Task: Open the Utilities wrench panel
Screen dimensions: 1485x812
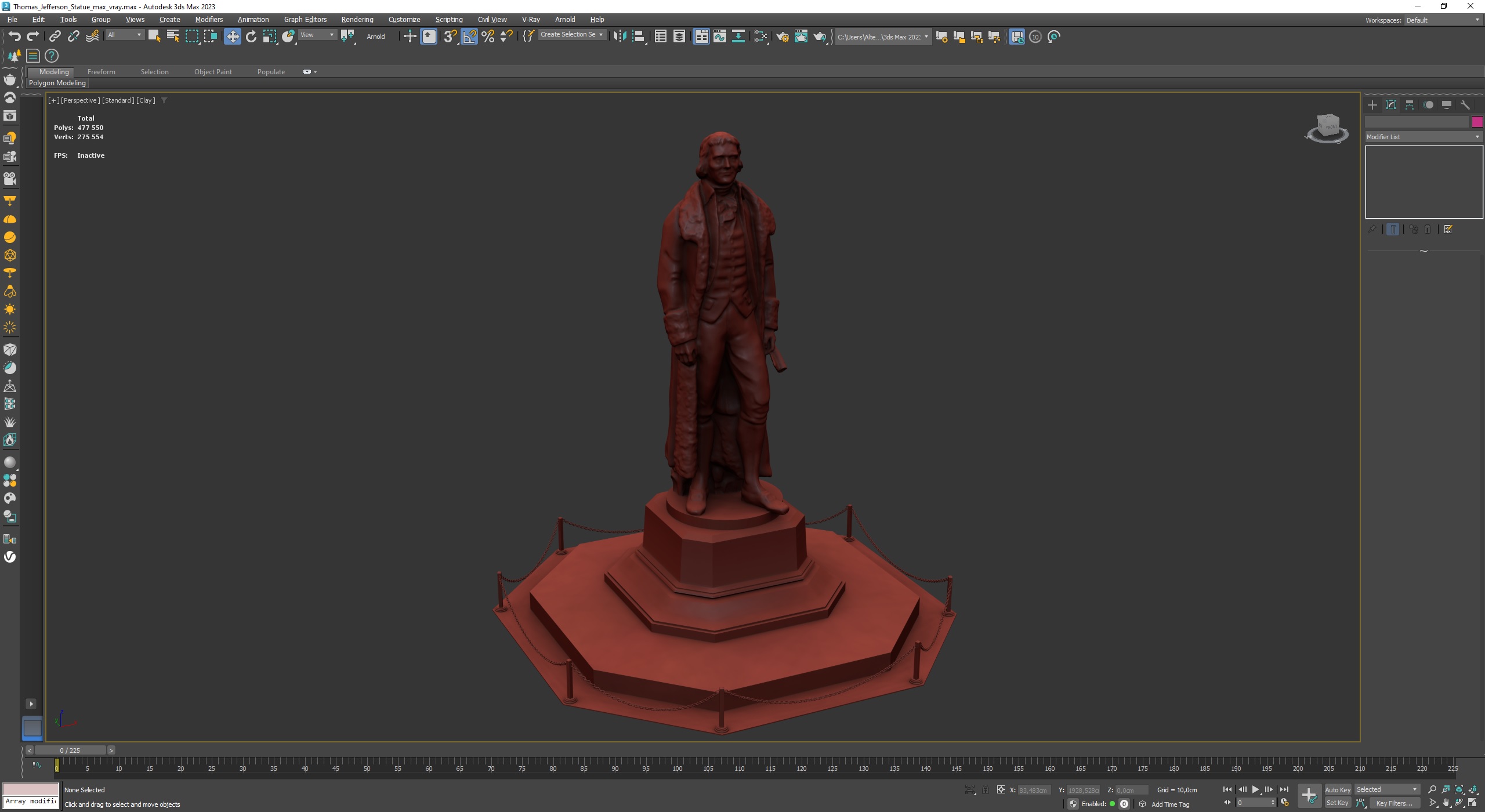Action: (x=1465, y=105)
